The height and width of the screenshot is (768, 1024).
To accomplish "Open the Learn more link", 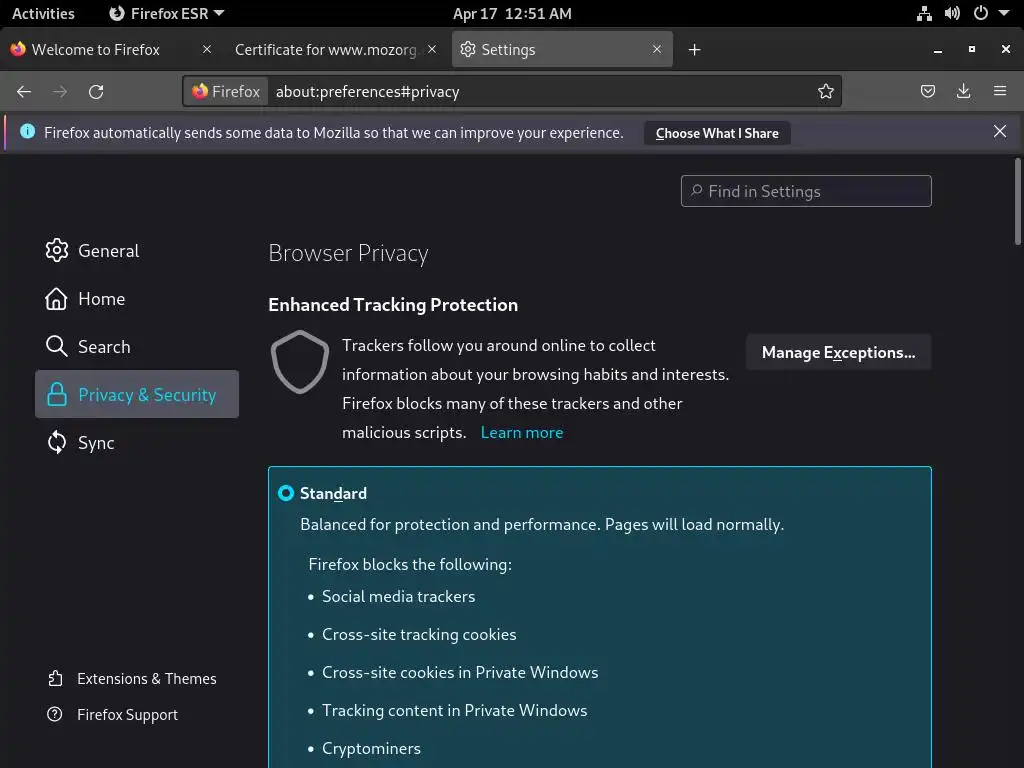I will click(x=522, y=432).
